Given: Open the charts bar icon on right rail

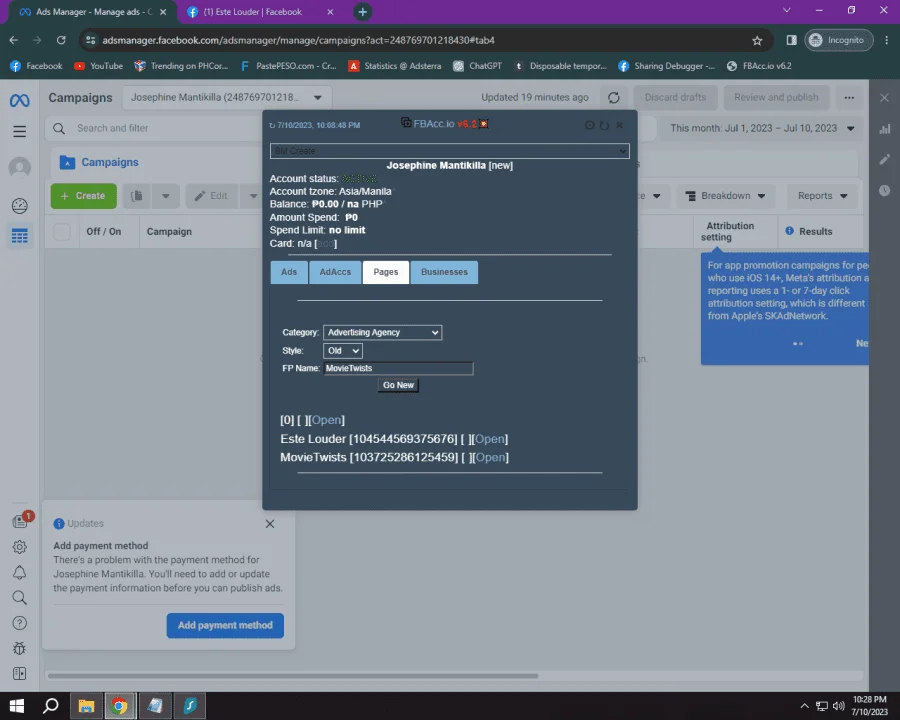Looking at the screenshot, I should (884, 129).
